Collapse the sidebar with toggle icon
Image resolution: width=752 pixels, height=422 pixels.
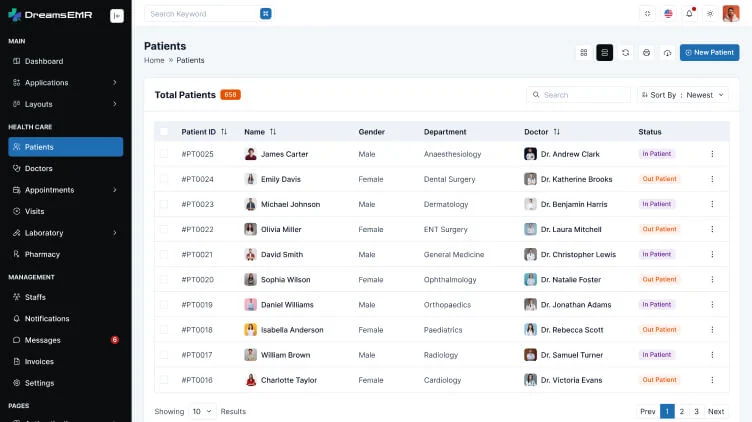coord(117,15)
